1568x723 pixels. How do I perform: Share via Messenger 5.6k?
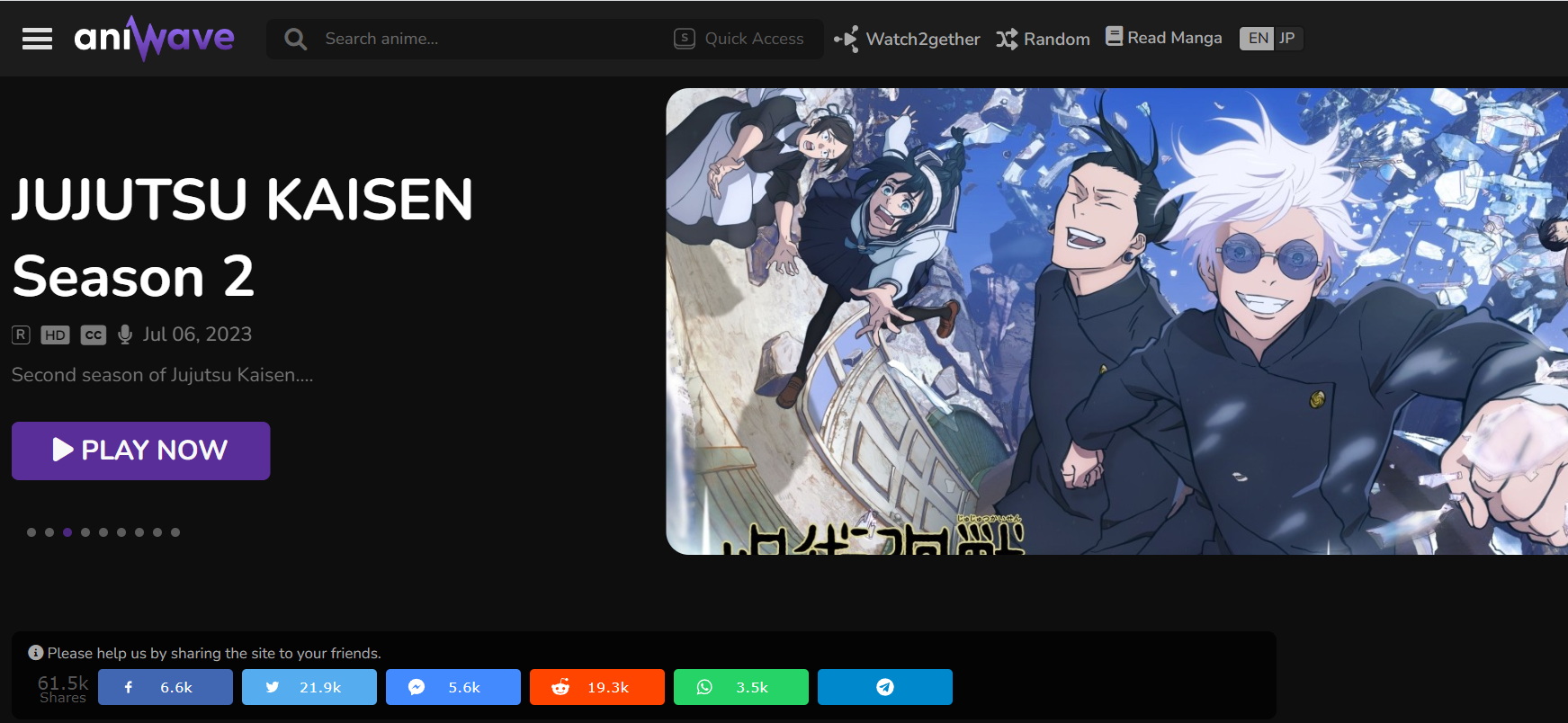click(x=453, y=687)
